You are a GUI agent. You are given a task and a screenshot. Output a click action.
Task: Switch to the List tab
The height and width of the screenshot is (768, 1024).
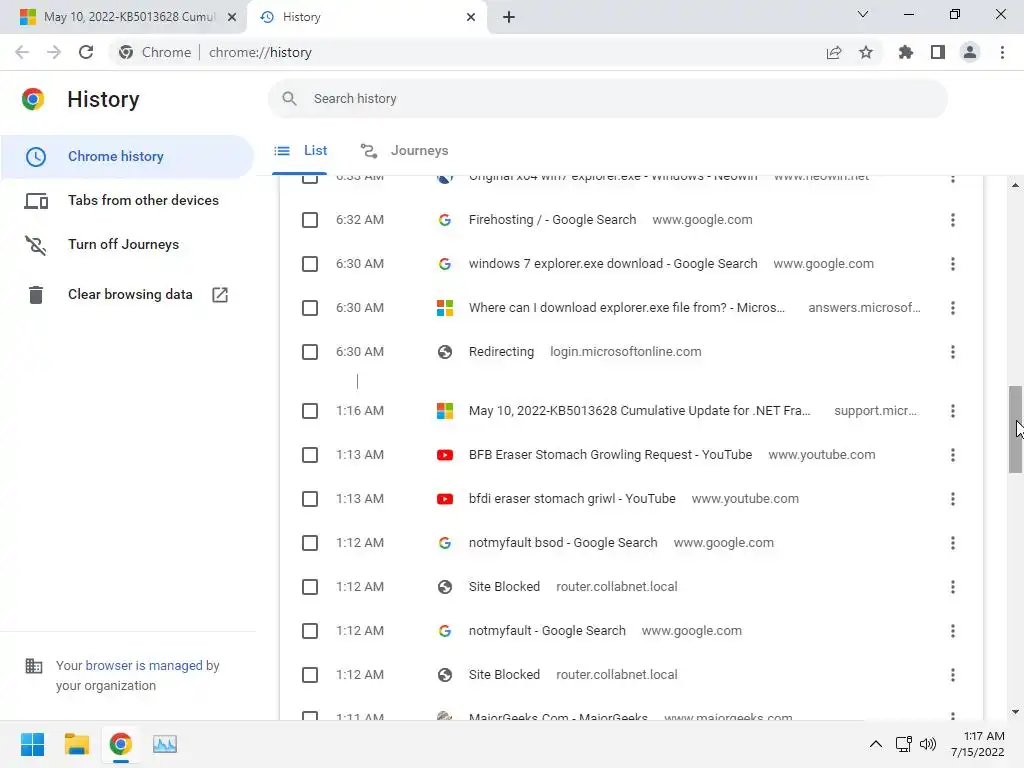point(301,151)
